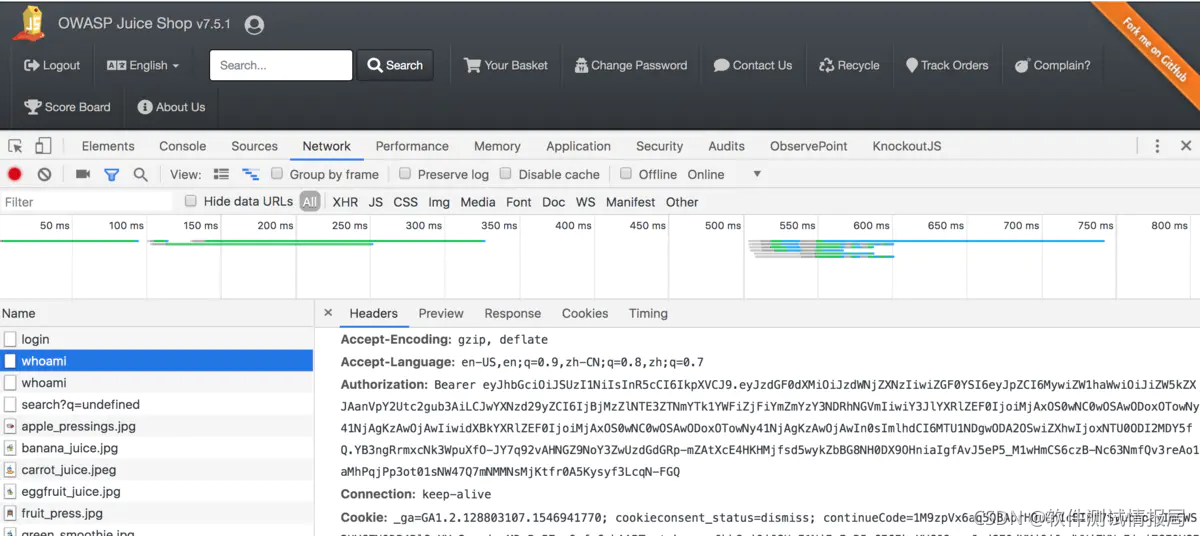Click the Logout link

(52, 65)
